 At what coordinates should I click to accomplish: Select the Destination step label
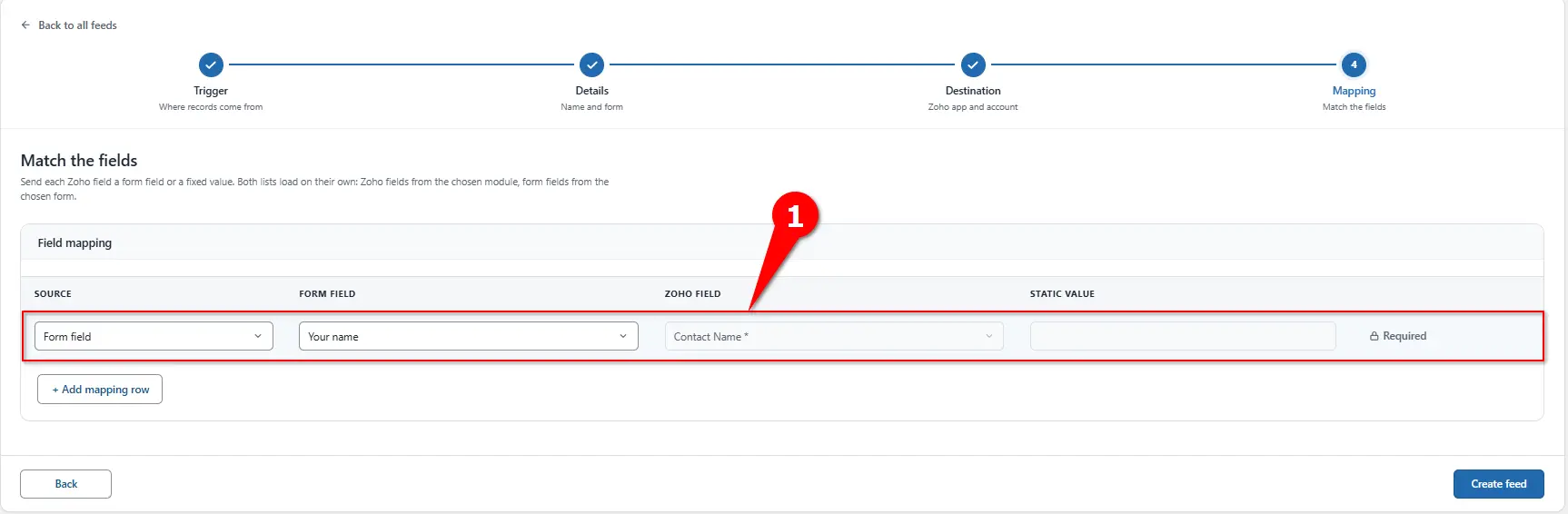pyautogui.click(x=973, y=91)
